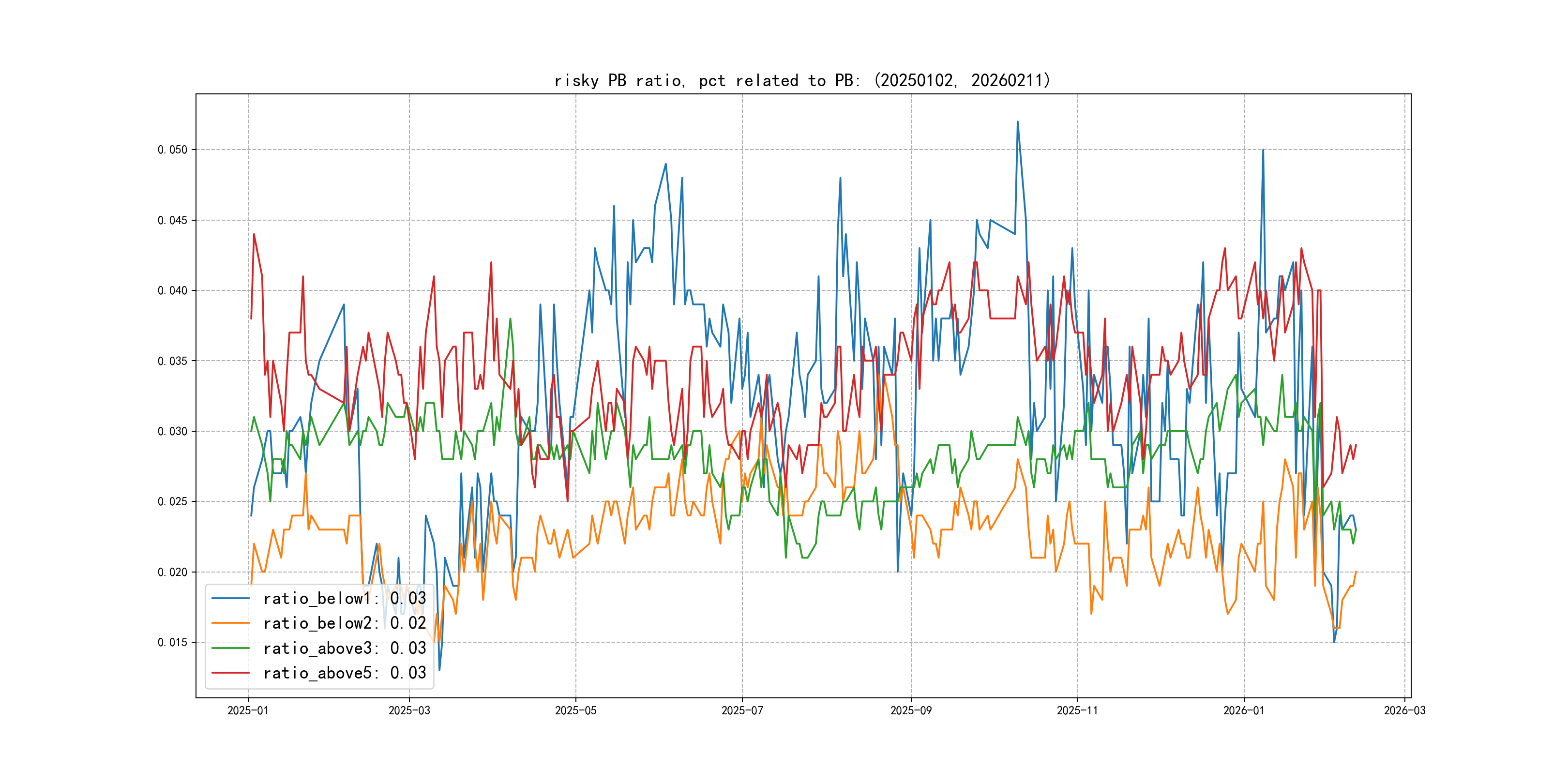The height and width of the screenshot is (784, 1568).
Task: Select the 'ratio_above5: 0.03' legend label
Action: (x=344, y=673)
